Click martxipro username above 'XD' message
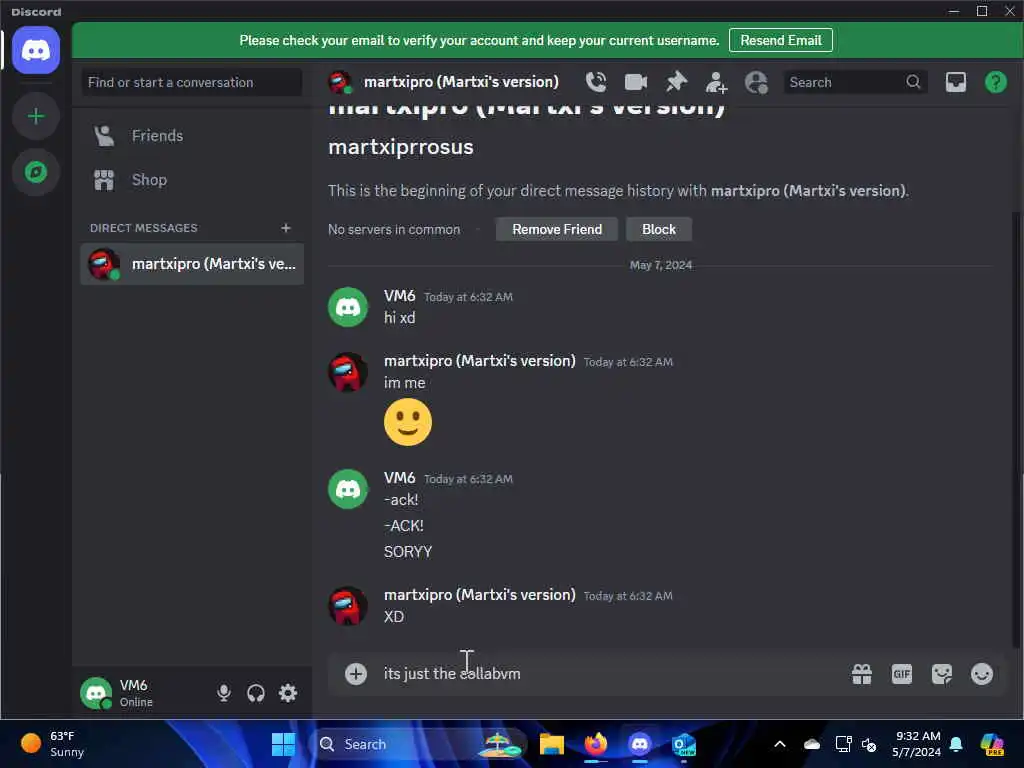 (x=479, y=595)
